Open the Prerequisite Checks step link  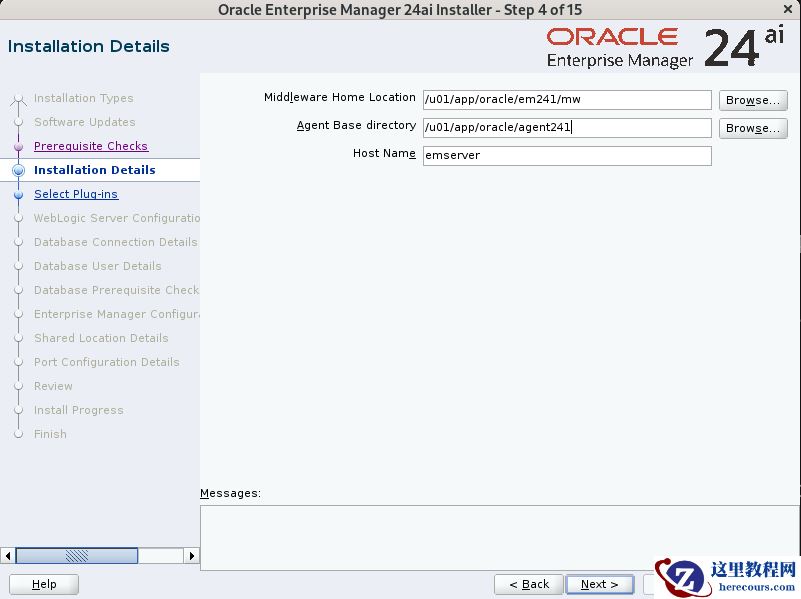tap(91, 146)
